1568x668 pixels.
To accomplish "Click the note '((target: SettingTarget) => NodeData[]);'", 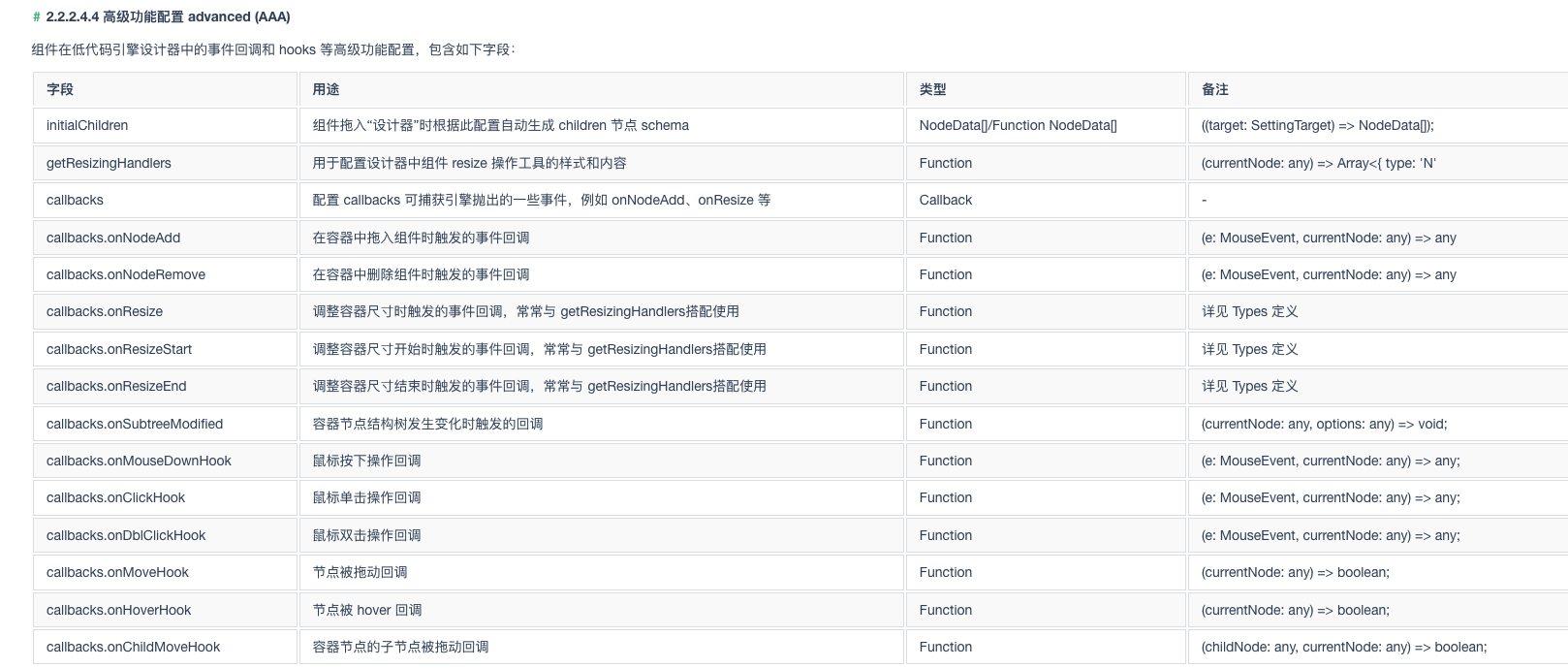I will 1318,125.
